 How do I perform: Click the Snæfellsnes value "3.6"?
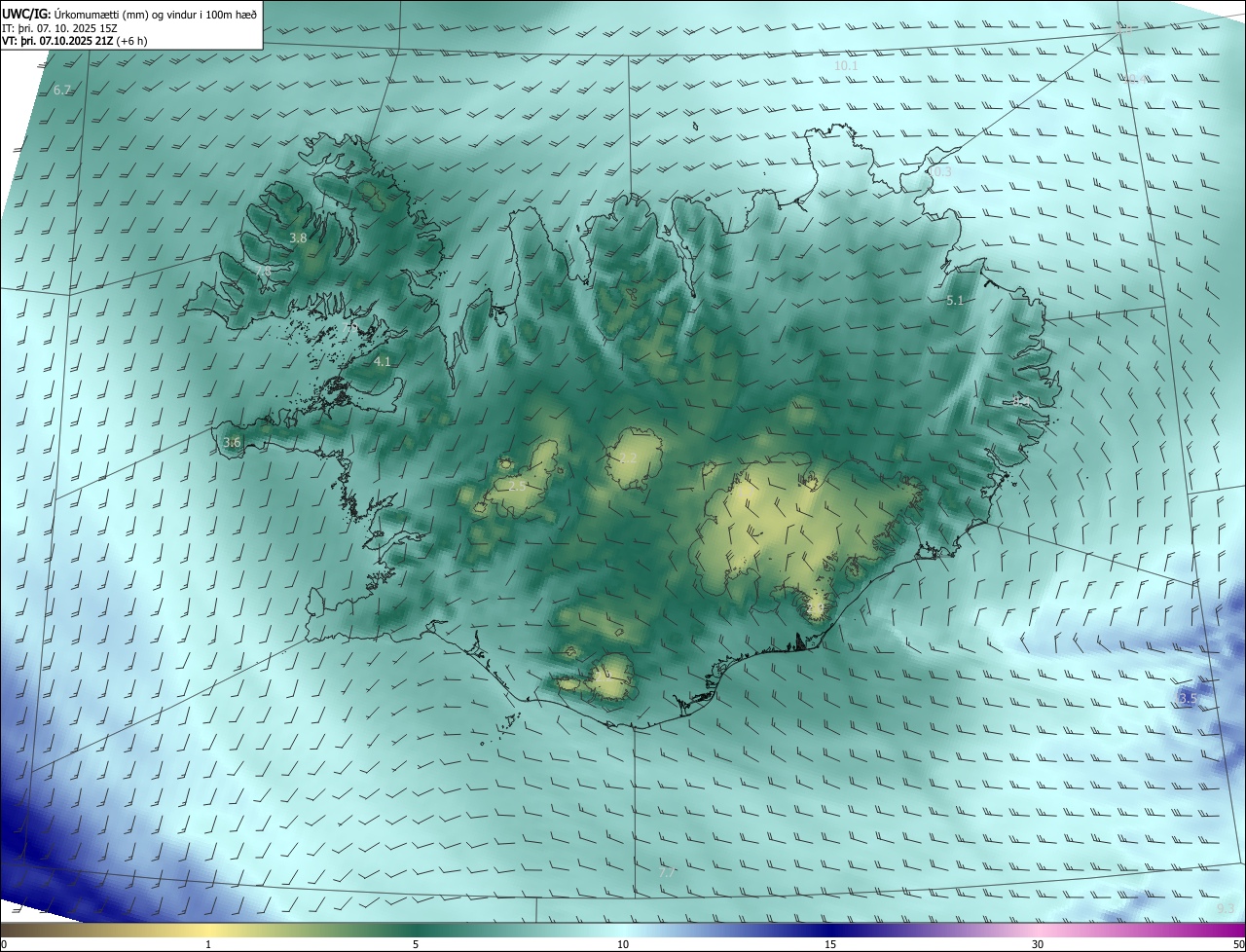pos(232,442)
